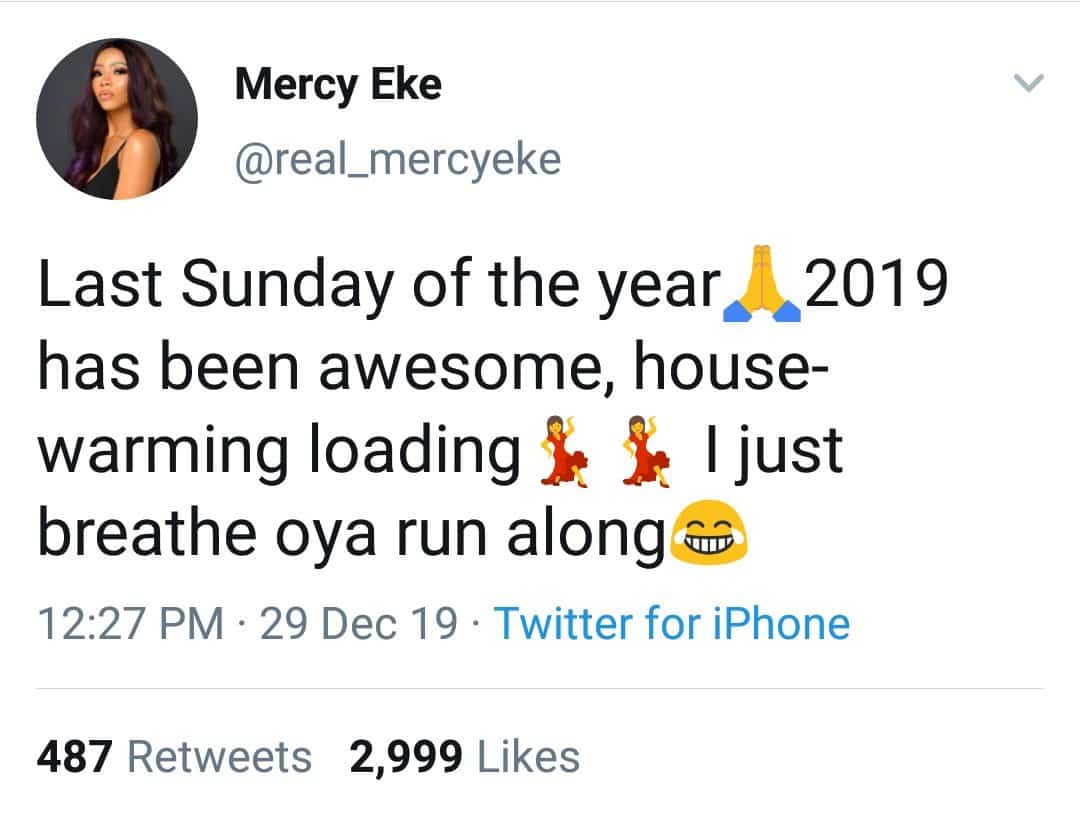Image resolution: width=1080 pixels, height=813 pixels.
Task: View the 487 Retweets list
Action: pyautogui.click(x=174, y=757)
